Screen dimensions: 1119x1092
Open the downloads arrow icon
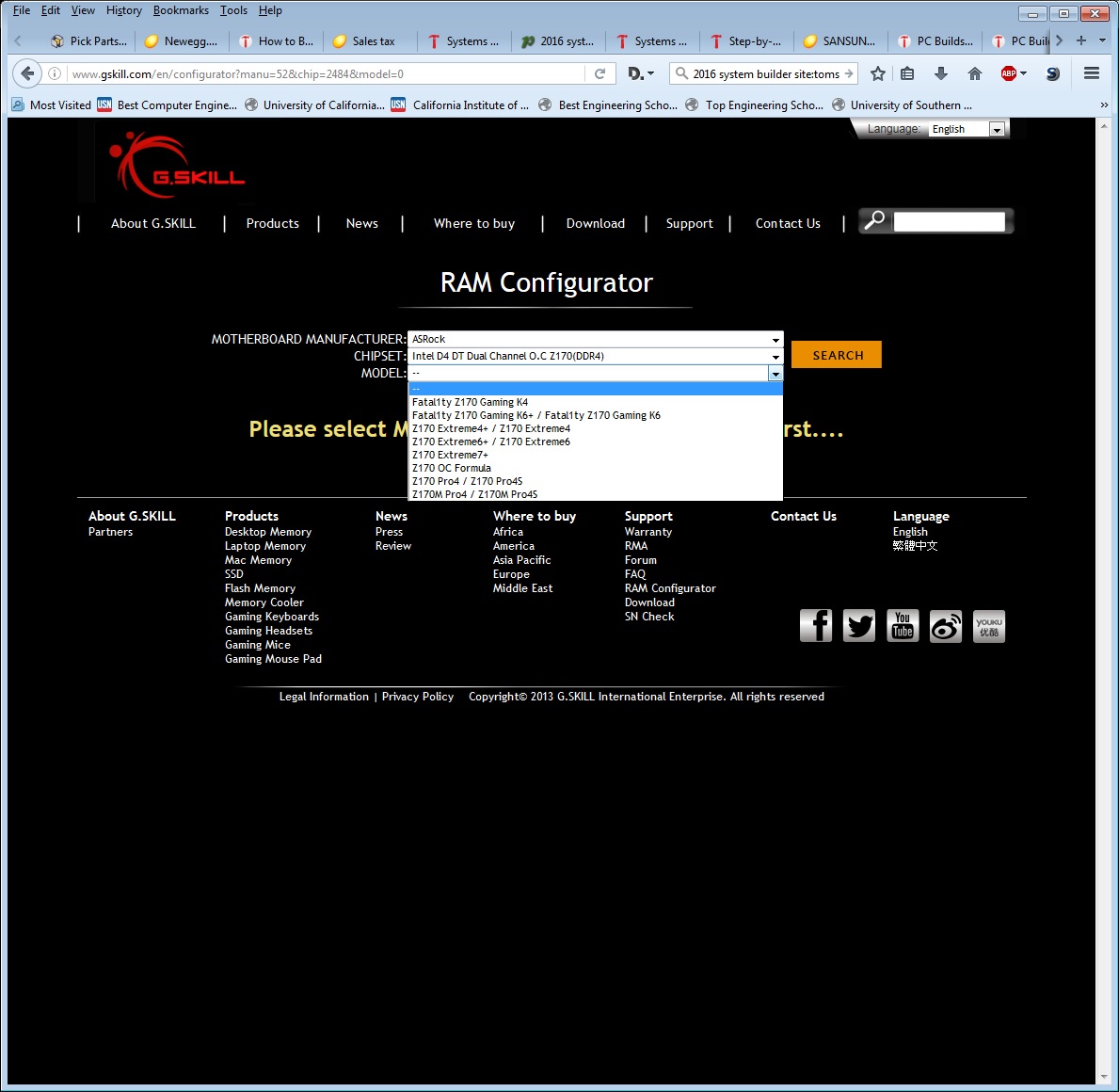tap(940, 73)
